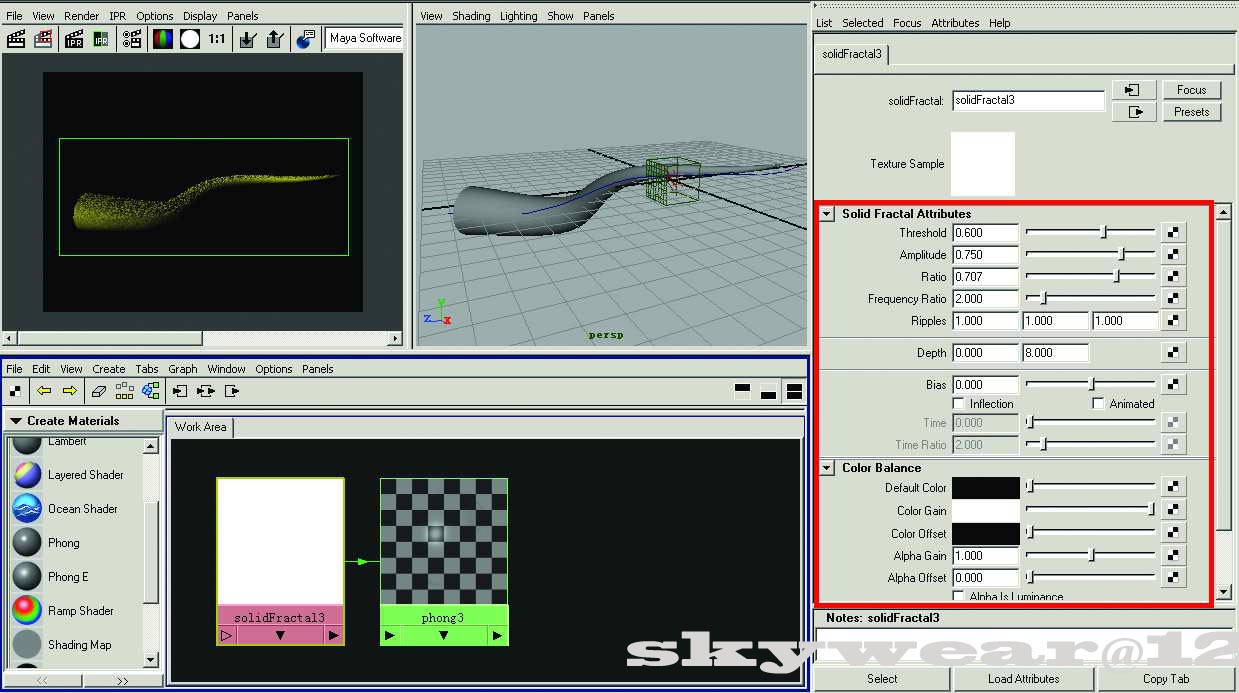
Task: Click Hypershade input and output connections icon
Action: pos(206,390)
